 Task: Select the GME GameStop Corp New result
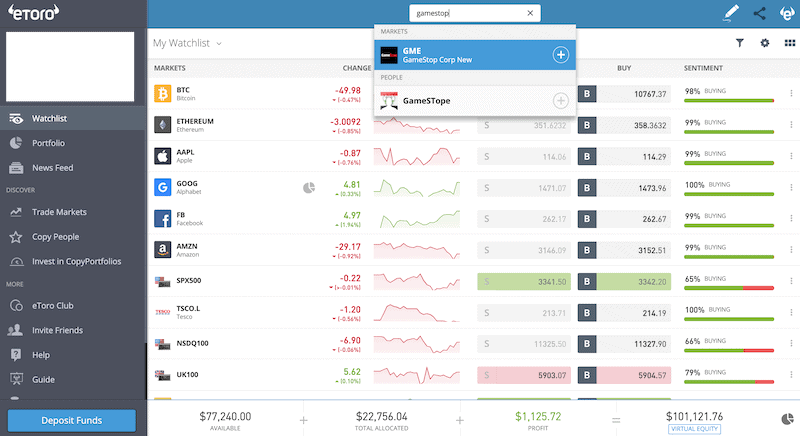[x=475, y=55]
